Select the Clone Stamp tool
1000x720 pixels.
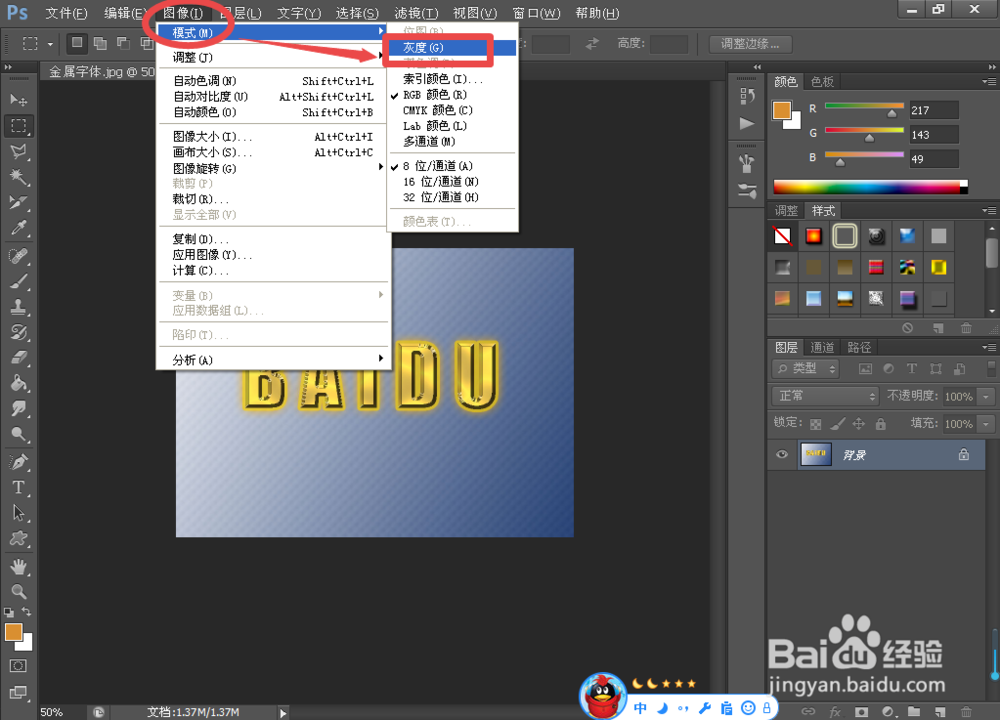click(18, 307)
